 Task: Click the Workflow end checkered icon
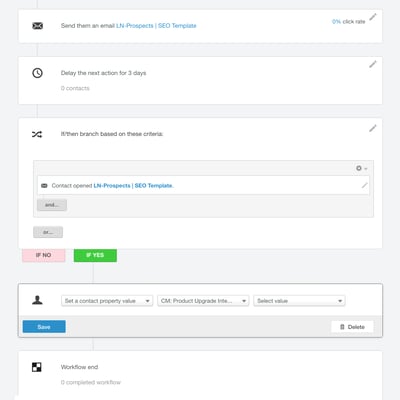[37, 367]
